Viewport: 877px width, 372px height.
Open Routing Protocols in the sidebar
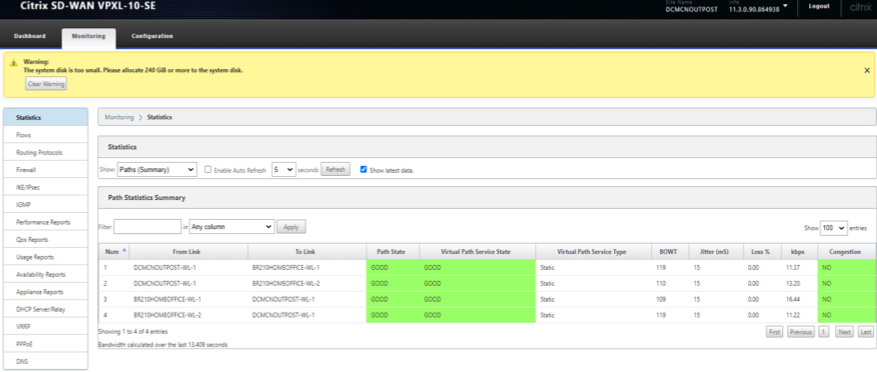tap(45, 152)
